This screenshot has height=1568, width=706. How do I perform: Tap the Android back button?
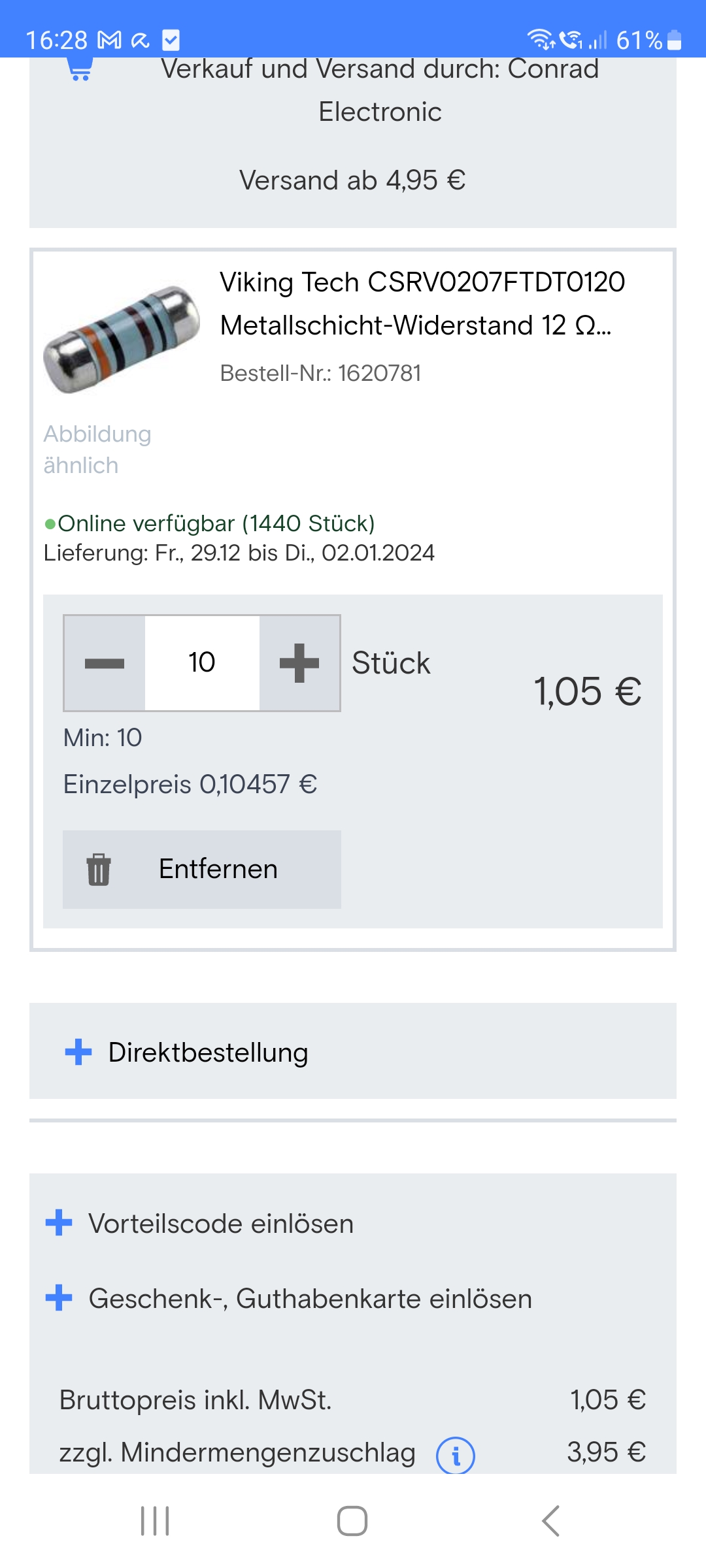(550, 1521)
